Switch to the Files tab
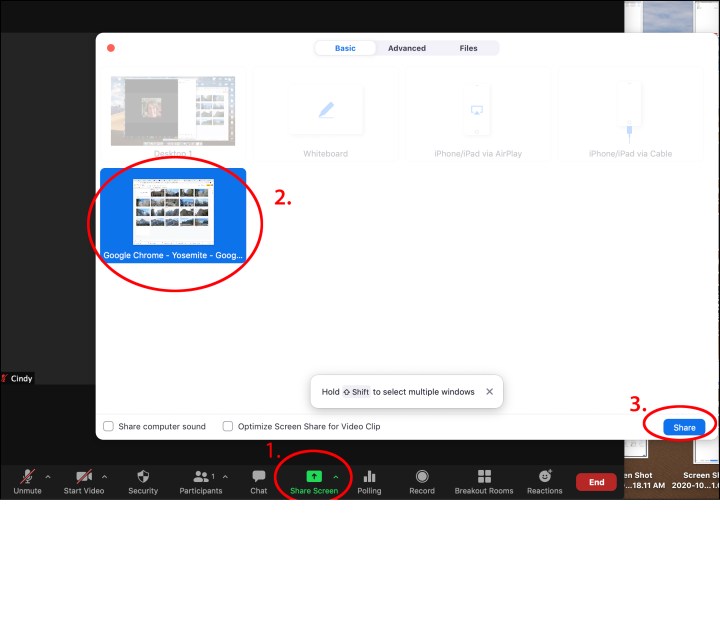The image size is (720, 637). [x=468, y=48]
